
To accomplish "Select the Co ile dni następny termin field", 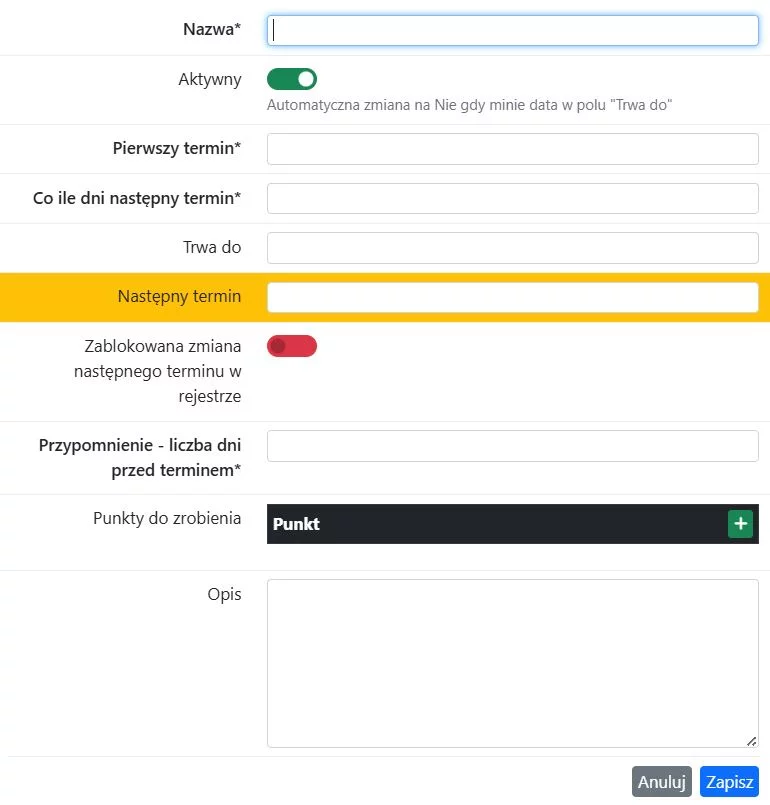I will coord(512,198).
